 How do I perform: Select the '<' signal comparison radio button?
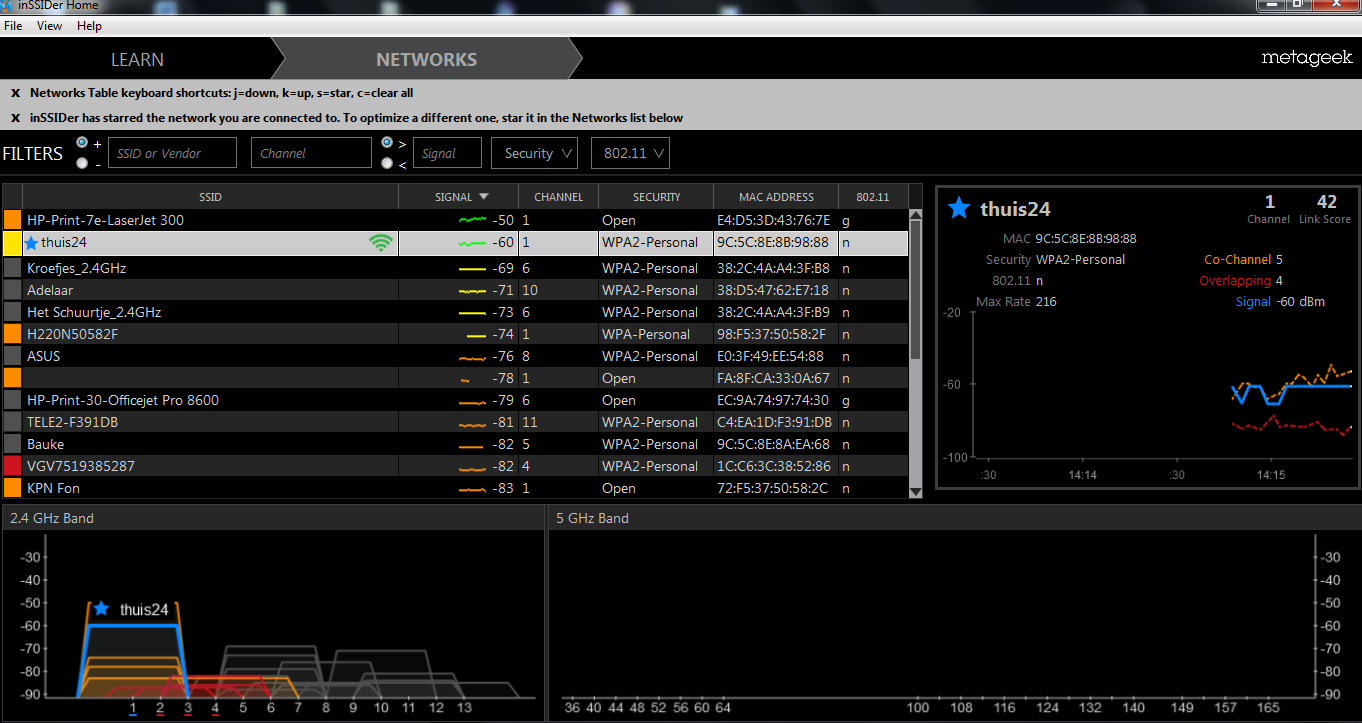tap(387, 163)
